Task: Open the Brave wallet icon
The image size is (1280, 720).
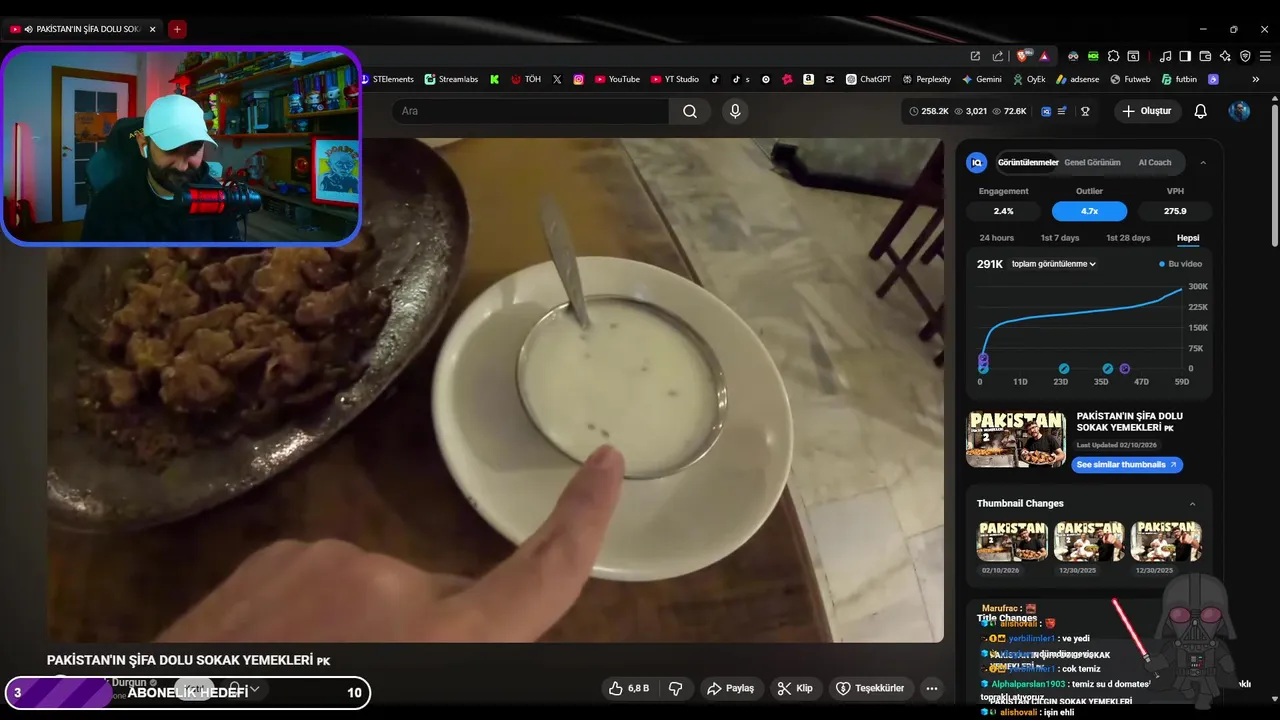Action: [1205, 56]
